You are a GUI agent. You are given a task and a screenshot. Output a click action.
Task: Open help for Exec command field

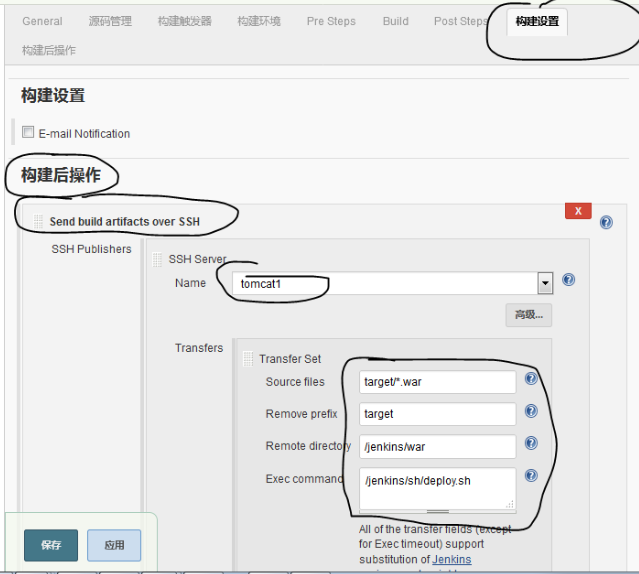[531, 475]
